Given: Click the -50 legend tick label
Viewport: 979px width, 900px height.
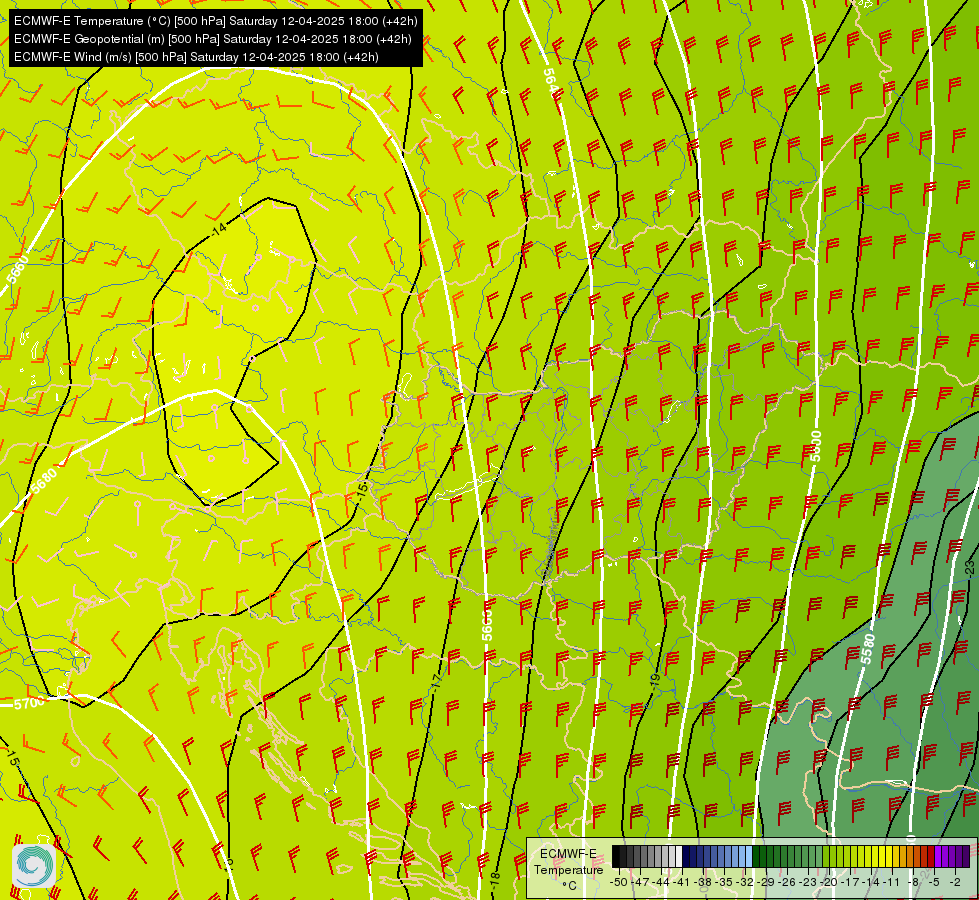Looking at the screenshot, I should tap(619, 882).
